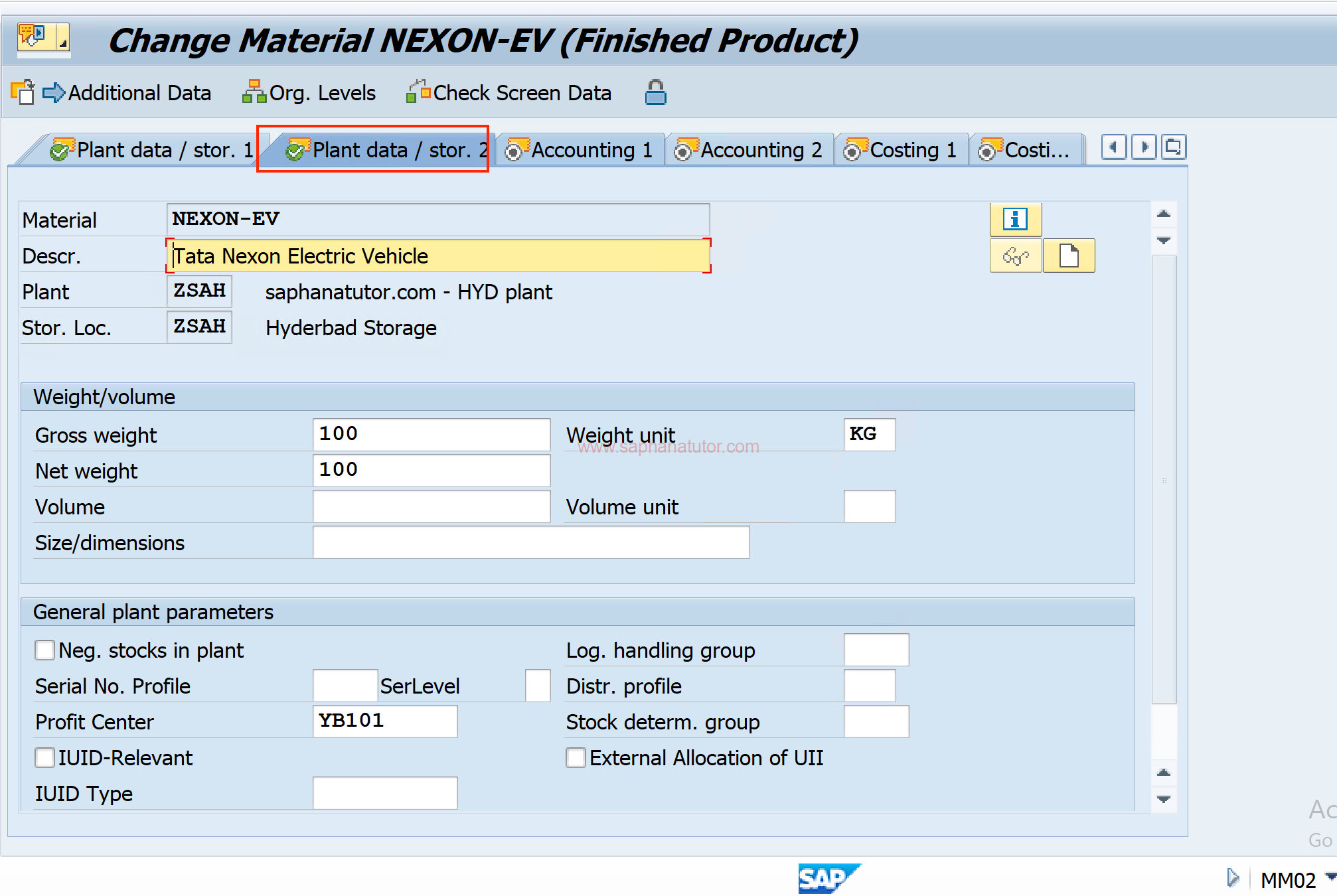The image size is (1337, 896).
Task: Enable Neg. stocks in plant checkbox
Action: click(44, 650)
